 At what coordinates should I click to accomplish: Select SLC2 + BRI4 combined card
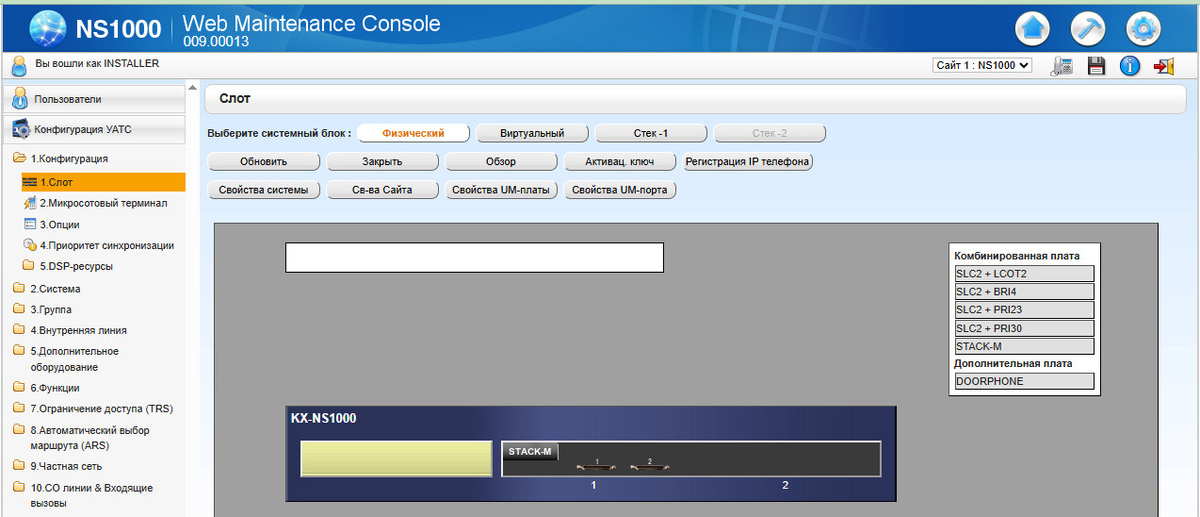(x=1024, y=292)
